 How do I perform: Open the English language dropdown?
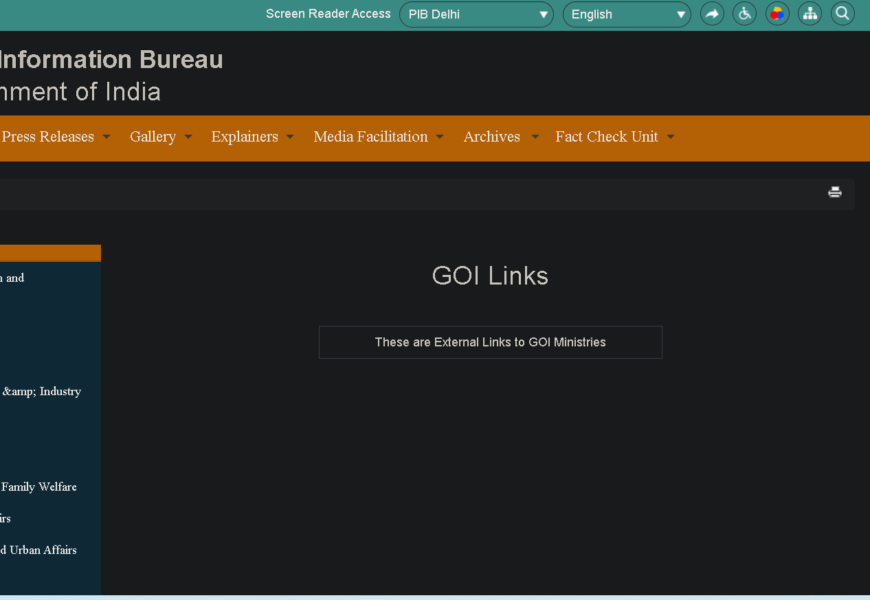point(627,14)
